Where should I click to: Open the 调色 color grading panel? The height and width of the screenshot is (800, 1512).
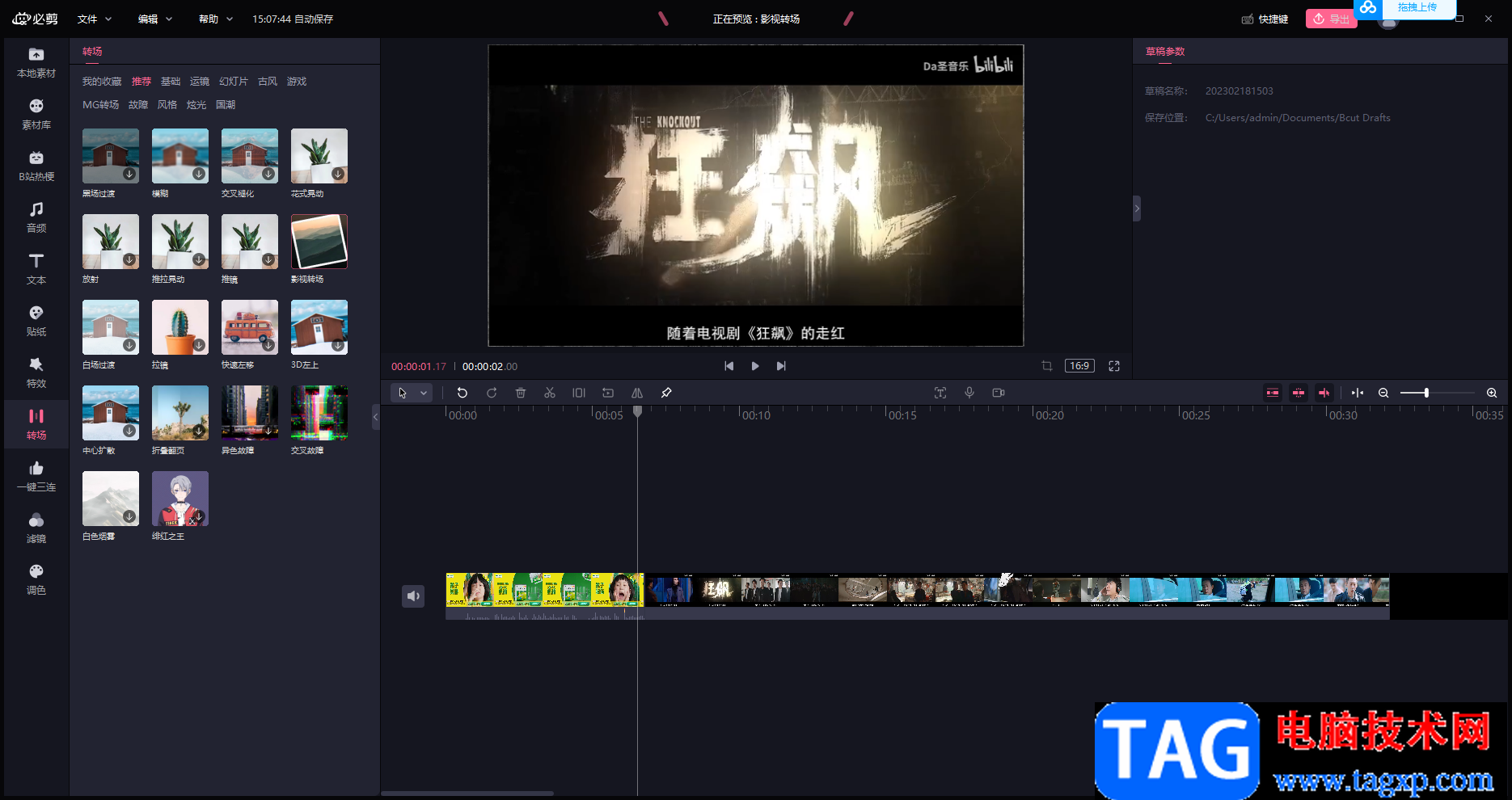coord(36,580)
